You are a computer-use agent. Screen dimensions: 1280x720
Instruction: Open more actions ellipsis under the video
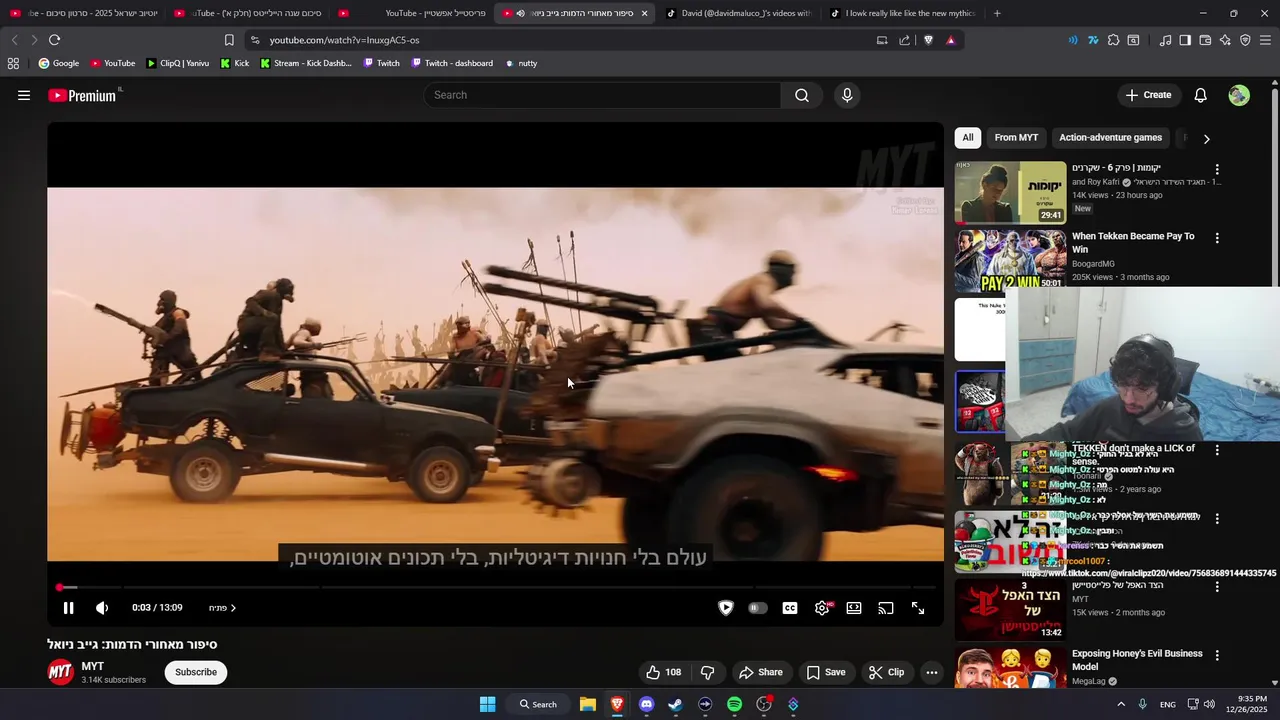(932, 672)
